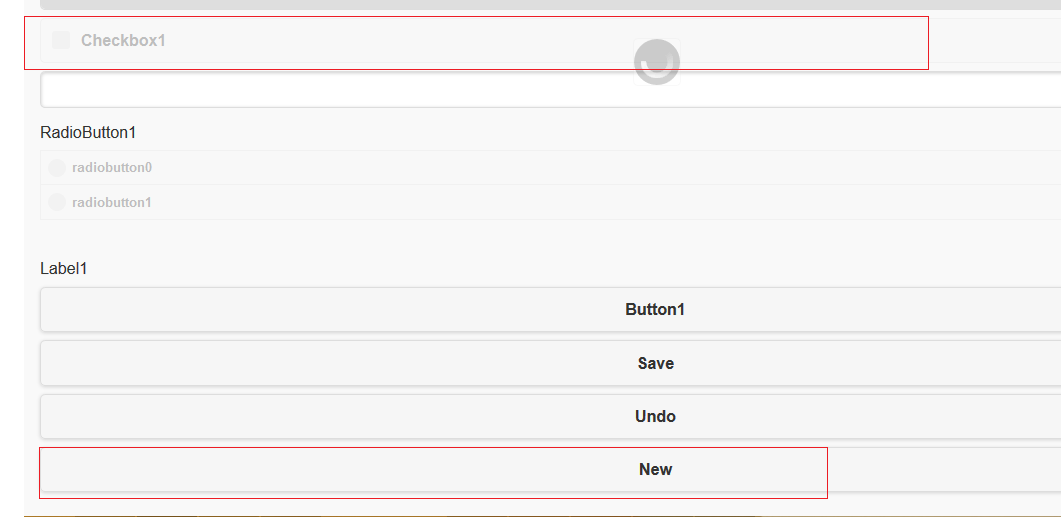This screenshot has height=517, width=1061.
Task: Toggle the Checkbox1 checkbox square
Action: tap(61, 40)
